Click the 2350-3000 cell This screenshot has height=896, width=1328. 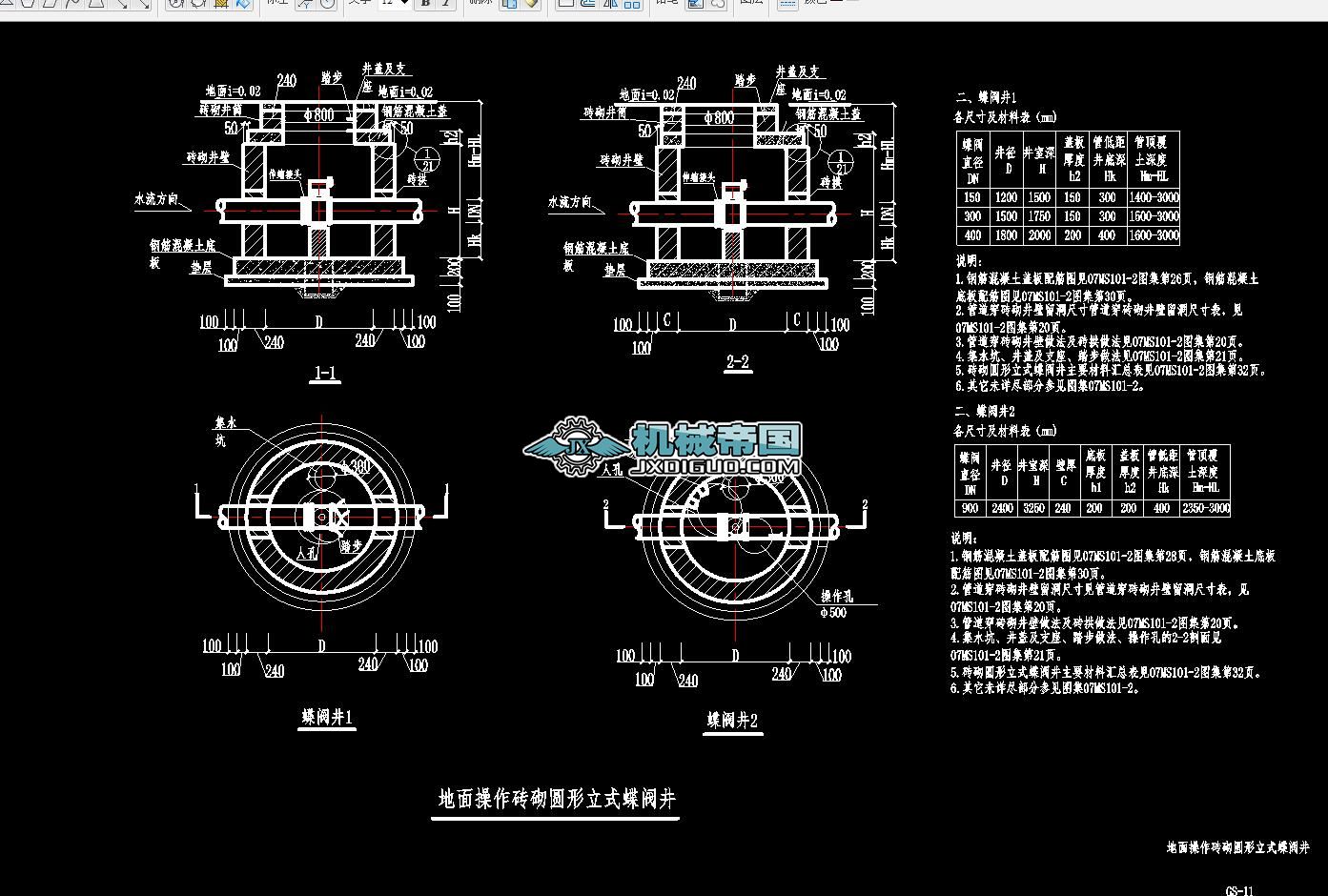tap(1206, 509)
